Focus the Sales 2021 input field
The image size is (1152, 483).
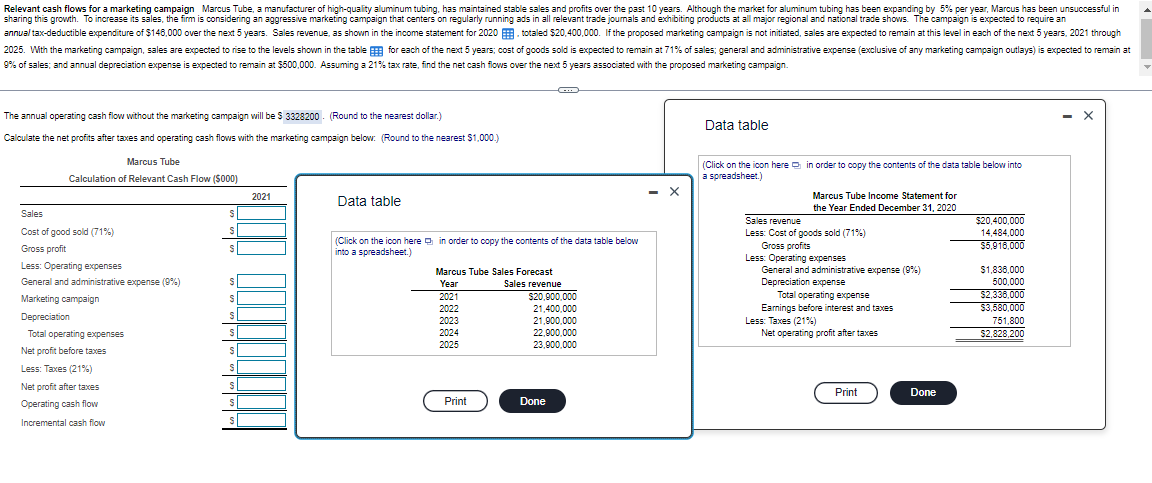261,213
